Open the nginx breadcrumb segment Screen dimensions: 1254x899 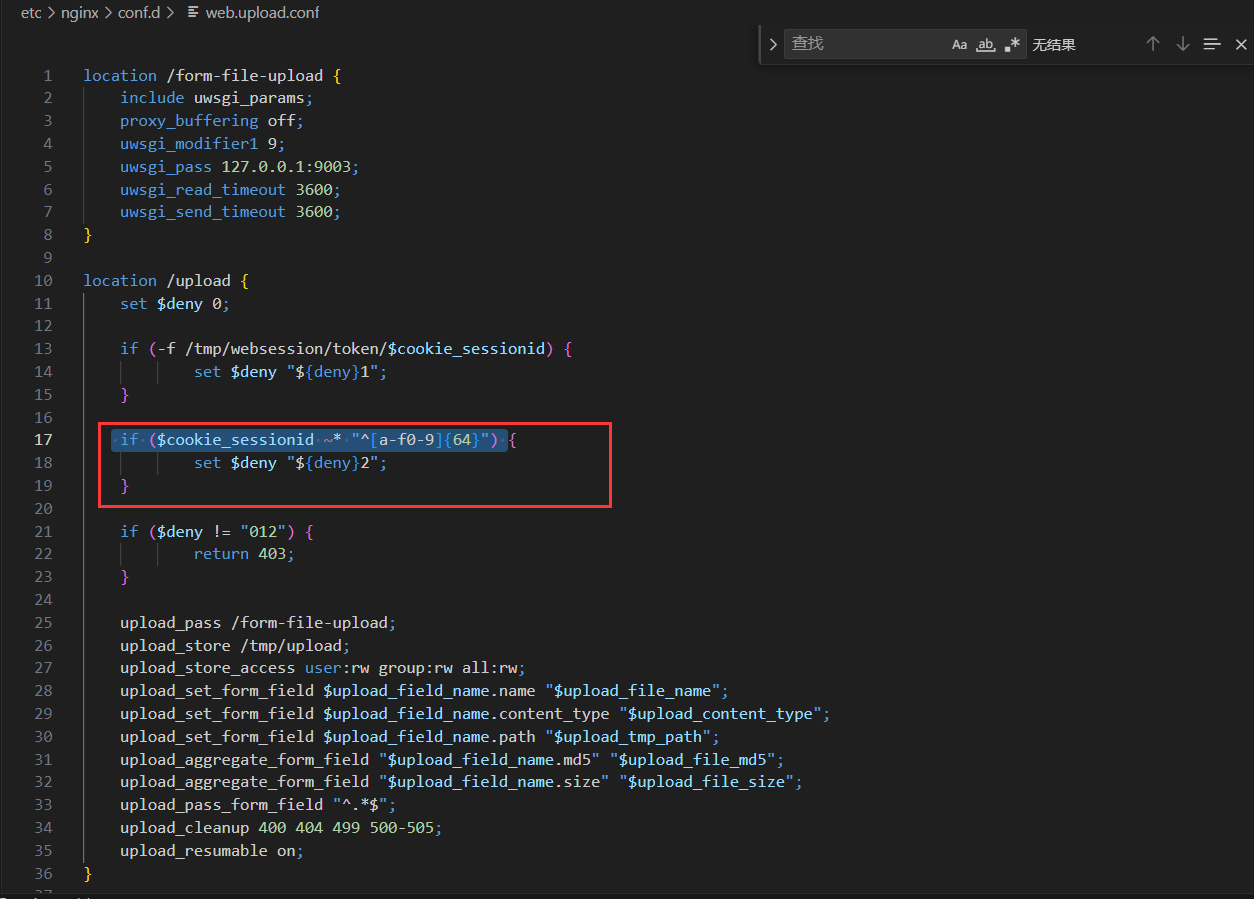click(78, 13)
